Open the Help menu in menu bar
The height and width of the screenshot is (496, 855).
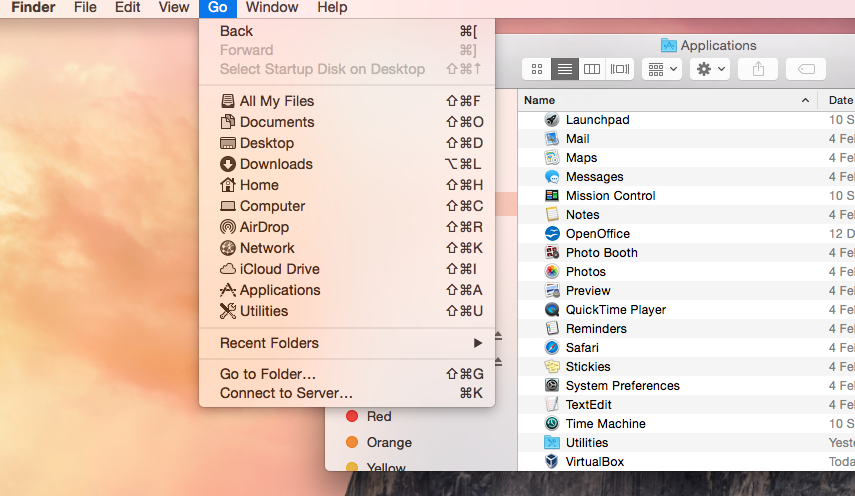(332, 8)
